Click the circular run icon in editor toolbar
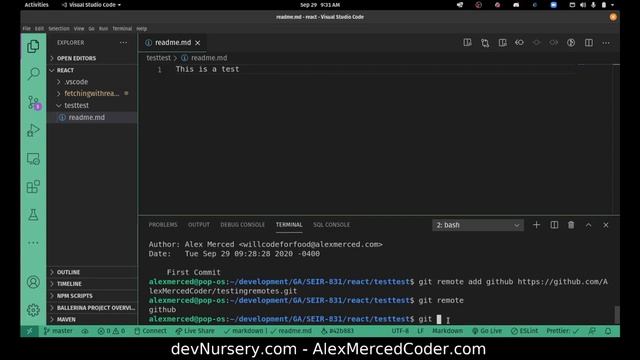640x360 pixels. 571,42
